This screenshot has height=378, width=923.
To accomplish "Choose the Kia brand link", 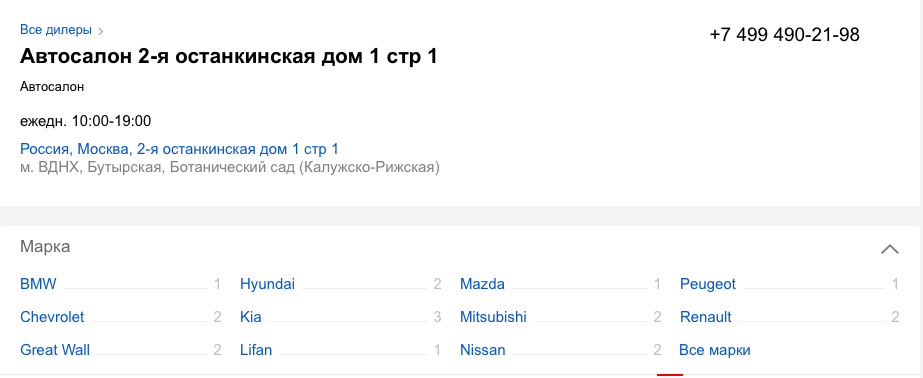I will click(251, 317).
